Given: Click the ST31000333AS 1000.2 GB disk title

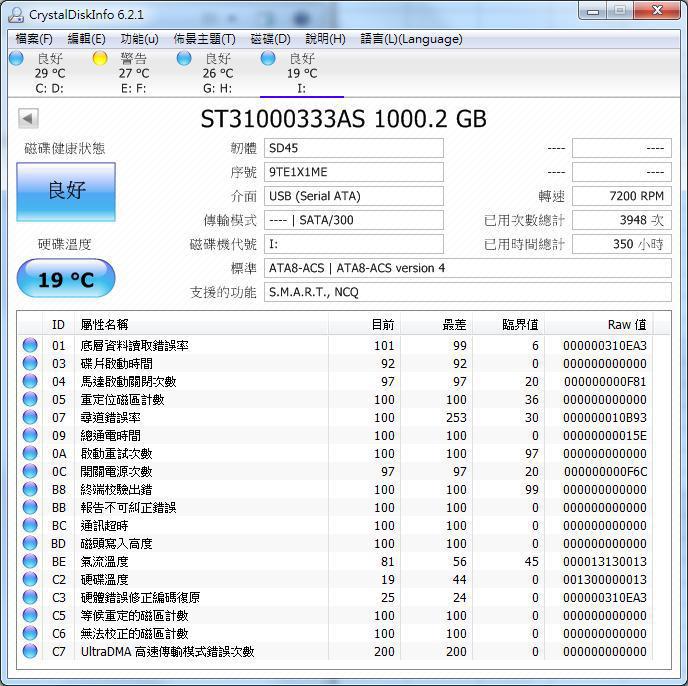Looking at the screenshot, I should (x=344, y=119).
